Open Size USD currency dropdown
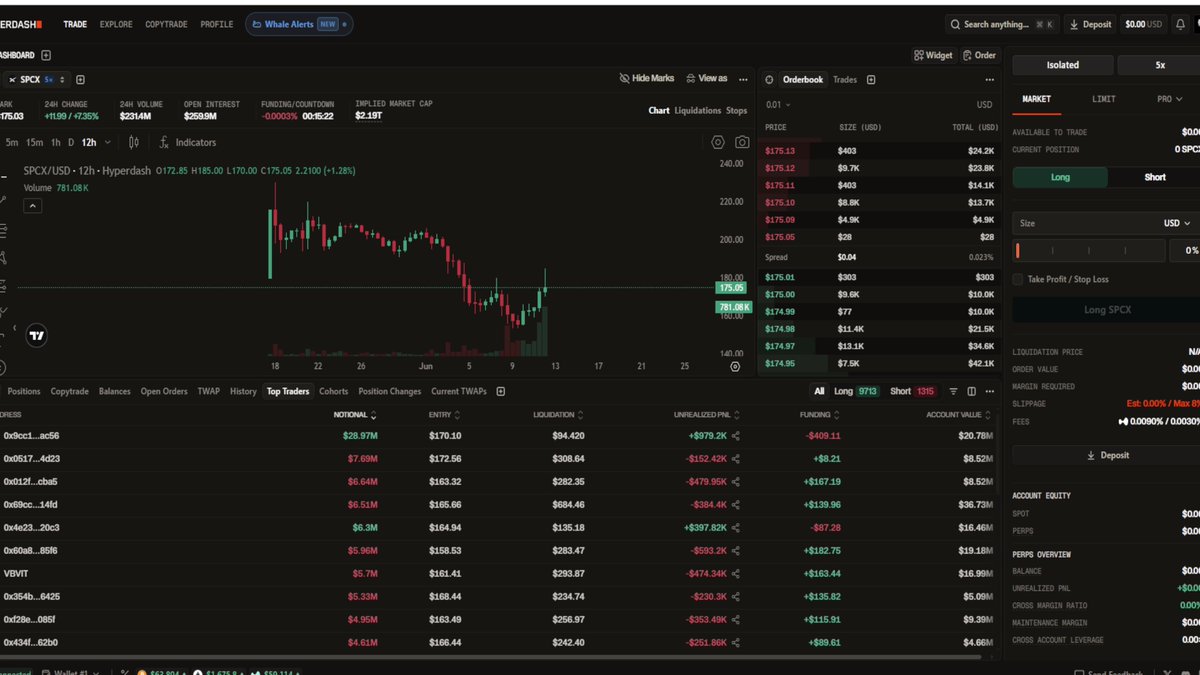The width and height of the screenshot is (1200, 675). [1177, 223]
